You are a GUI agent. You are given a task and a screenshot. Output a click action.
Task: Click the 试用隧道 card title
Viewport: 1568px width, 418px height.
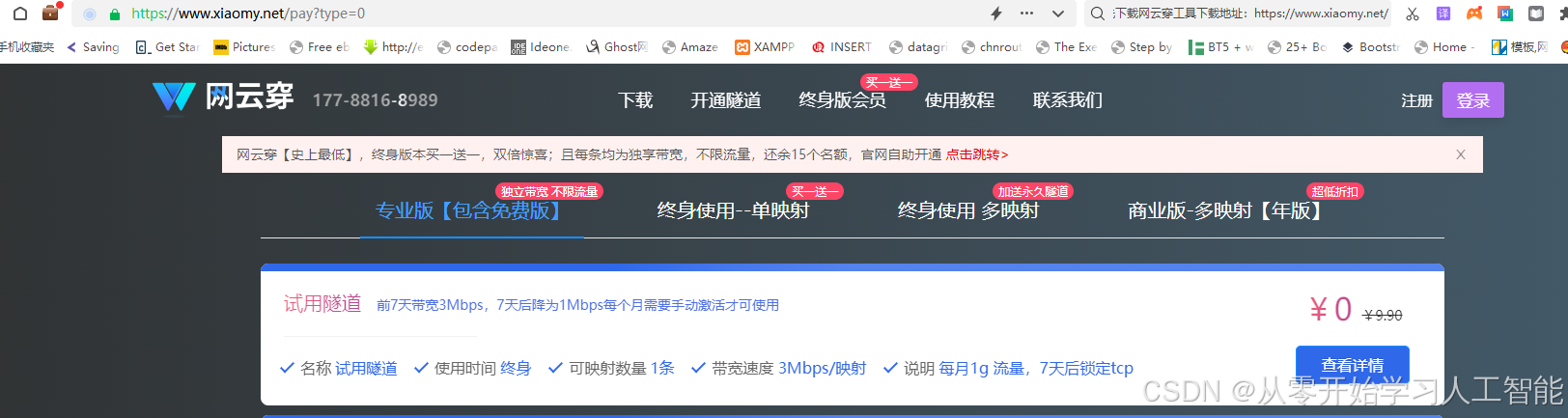click(x=322, y=304)
